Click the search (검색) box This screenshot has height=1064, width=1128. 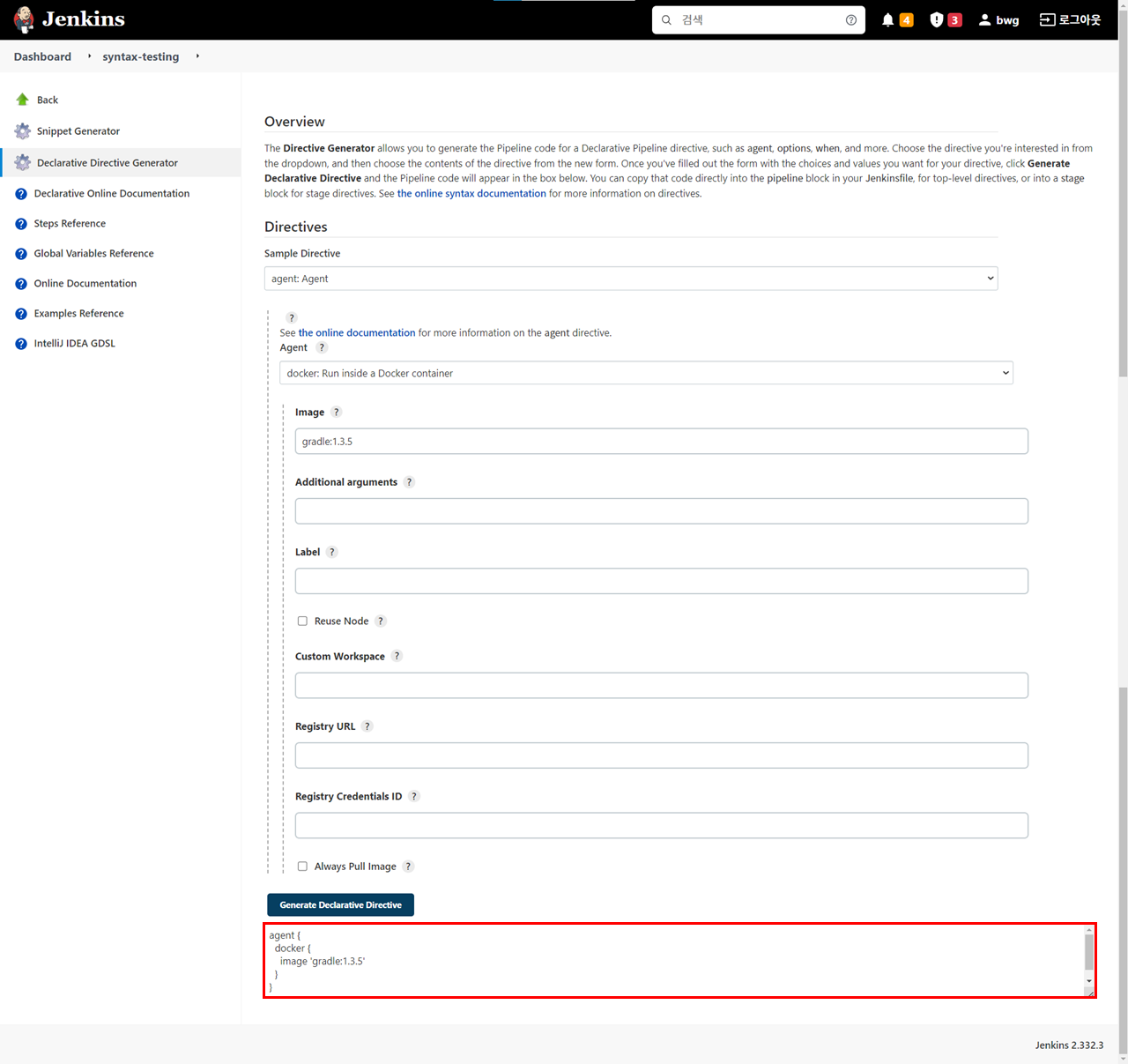(758, 19)
